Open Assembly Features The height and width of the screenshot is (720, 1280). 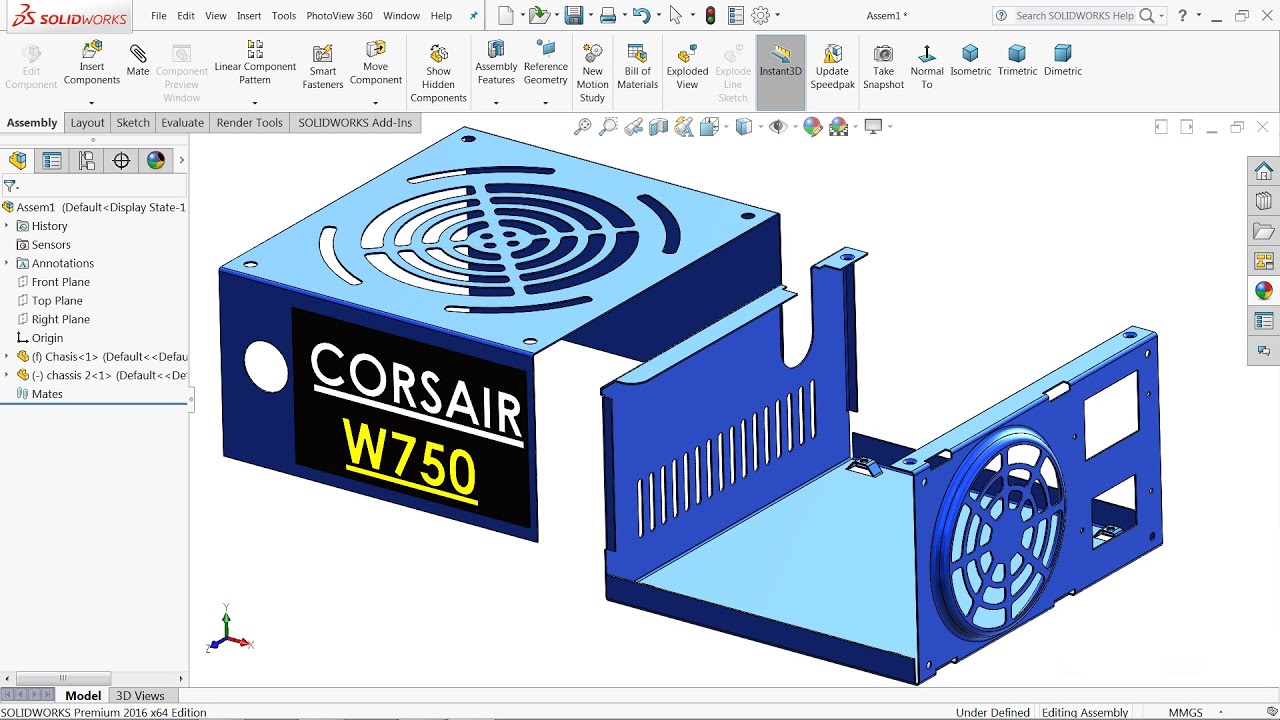pos(496,63)
